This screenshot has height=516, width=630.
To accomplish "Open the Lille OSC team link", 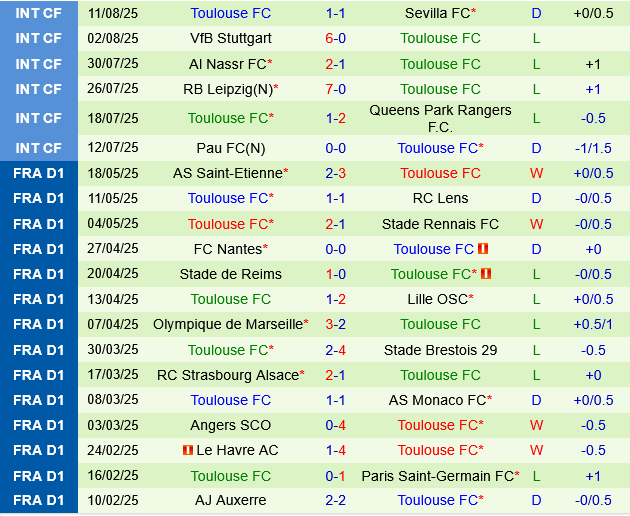I will 437,299.
